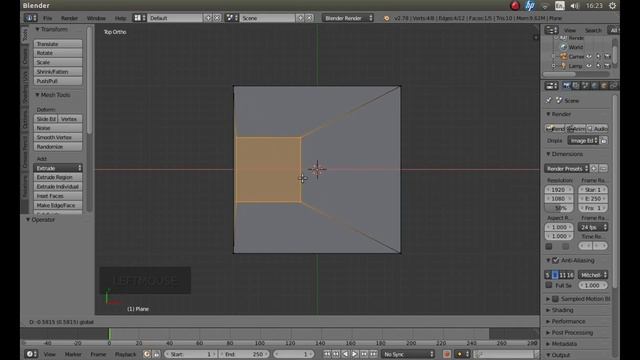Viewport: 640px width, 360px height.
Task: Click the Smooth Vertex button
Action: [58, 138]
